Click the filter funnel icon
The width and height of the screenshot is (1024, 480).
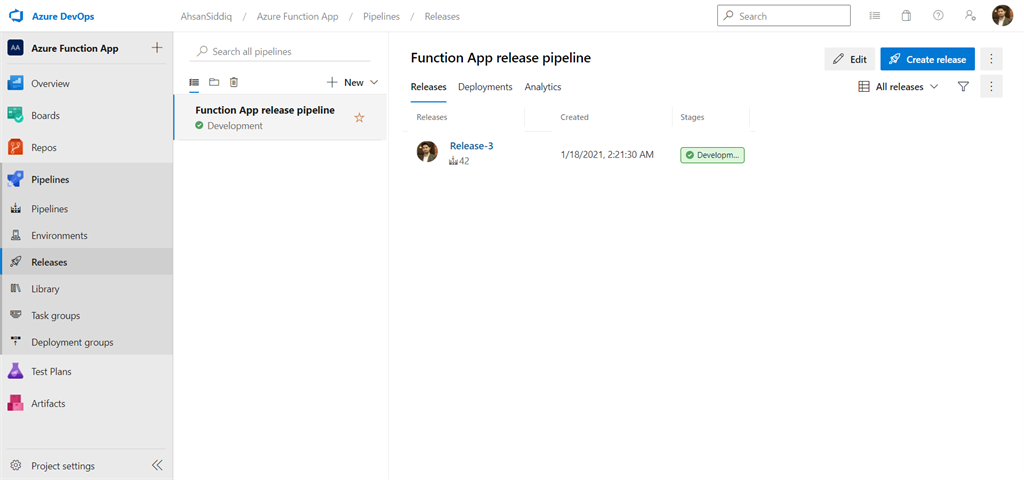tap(963, 86)
